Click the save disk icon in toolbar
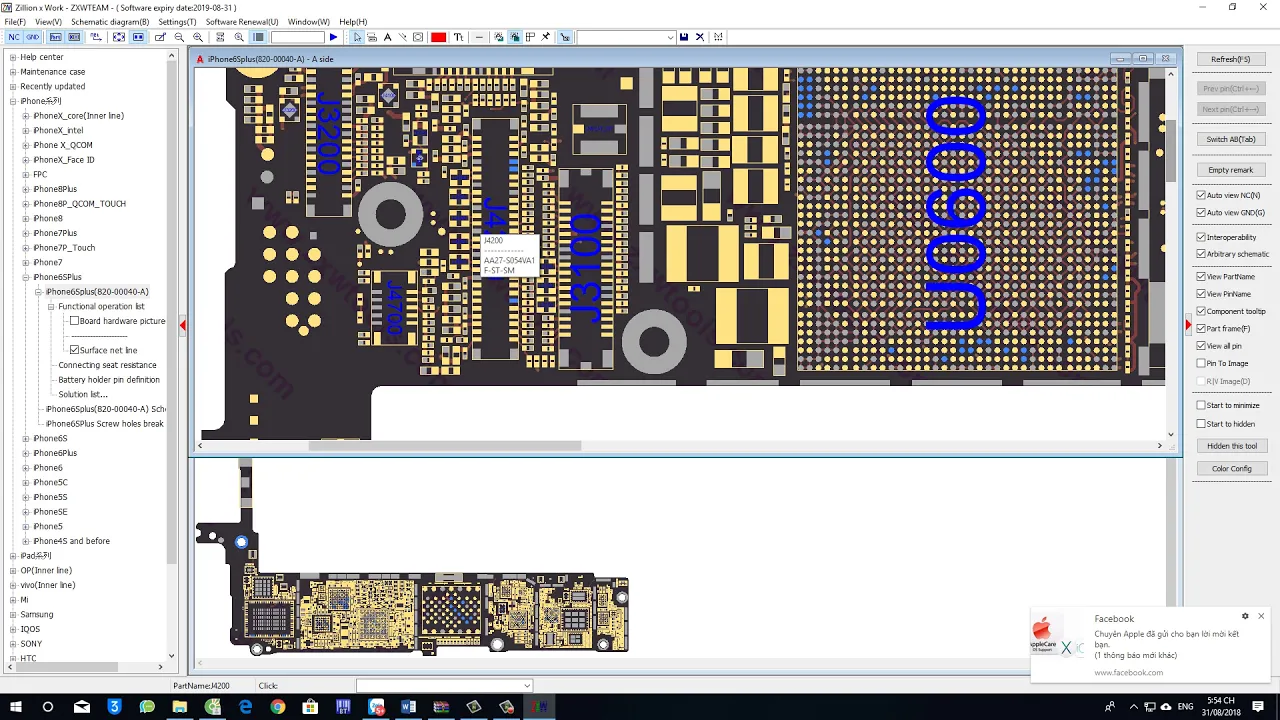 click(x=684, y=37)
